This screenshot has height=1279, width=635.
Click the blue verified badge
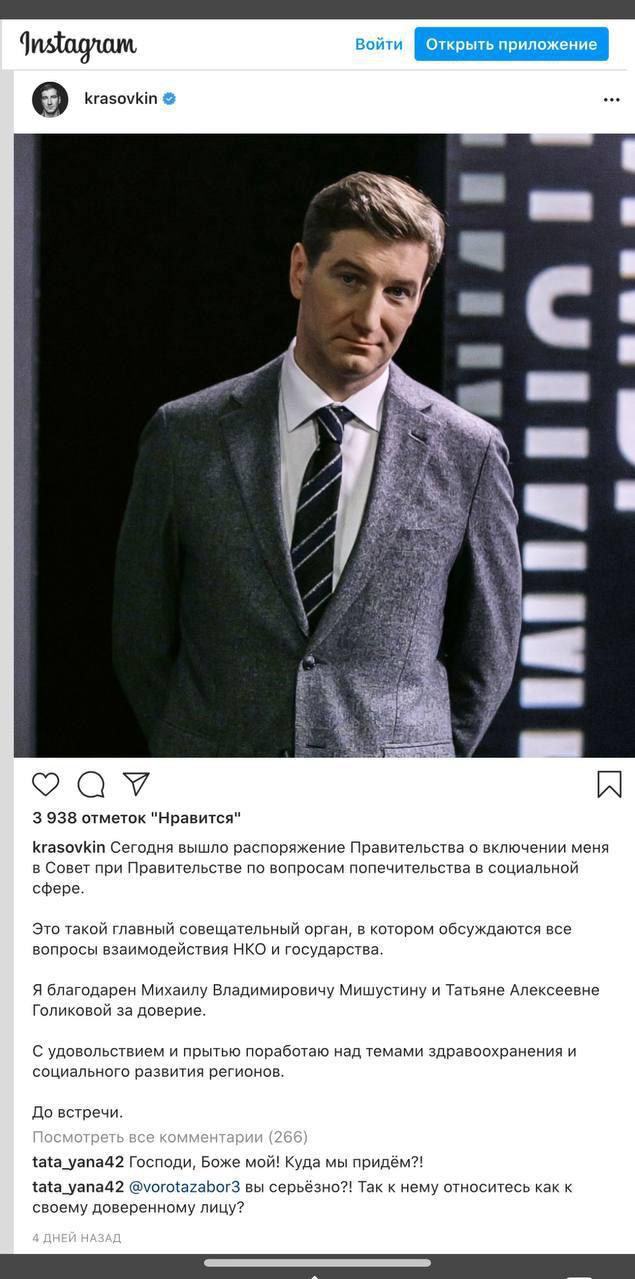[x=169, y=98]
